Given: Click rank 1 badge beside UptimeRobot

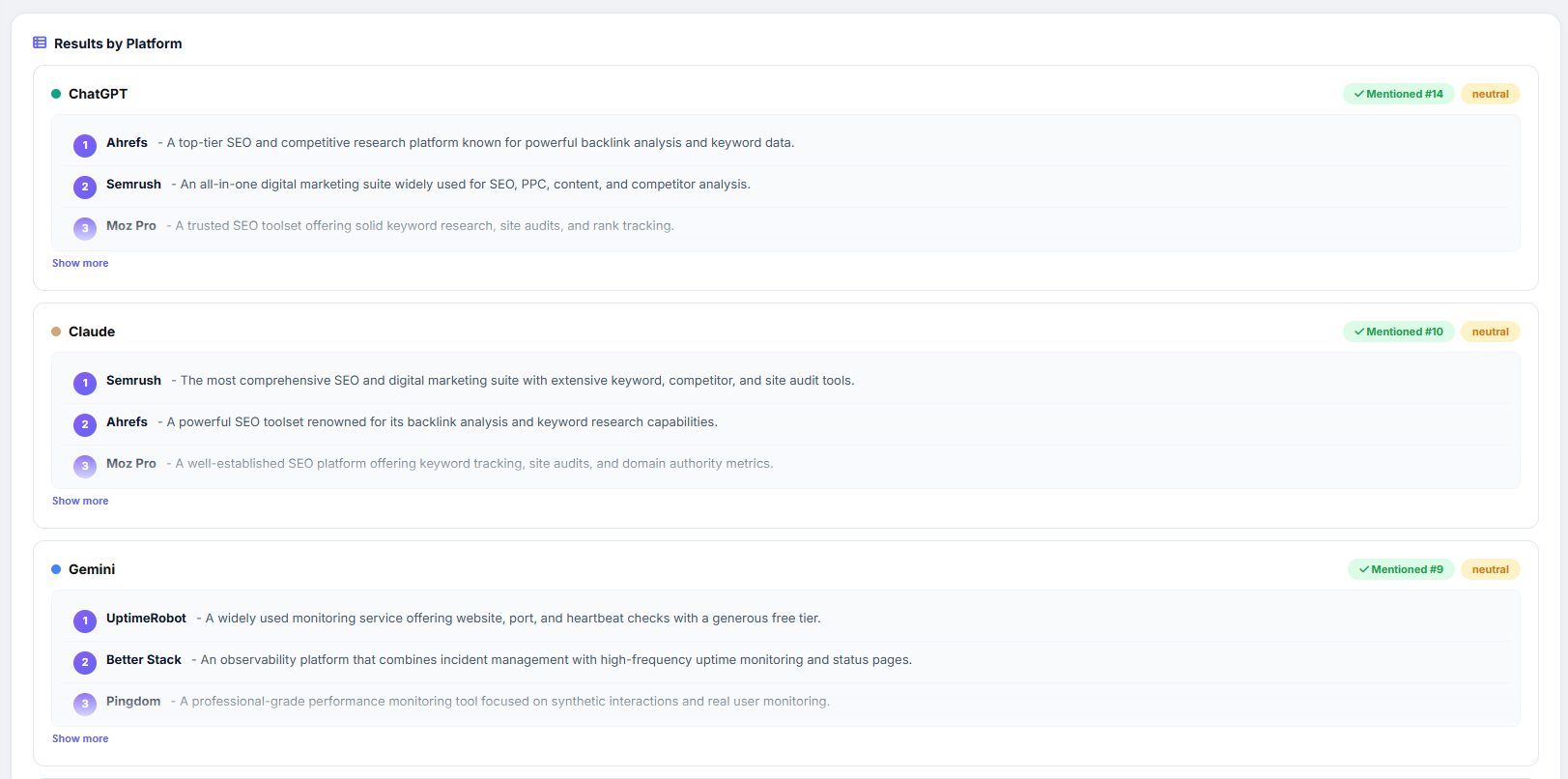Looking at the screenshot, I should pyautogui.click(x=85, y=620).
